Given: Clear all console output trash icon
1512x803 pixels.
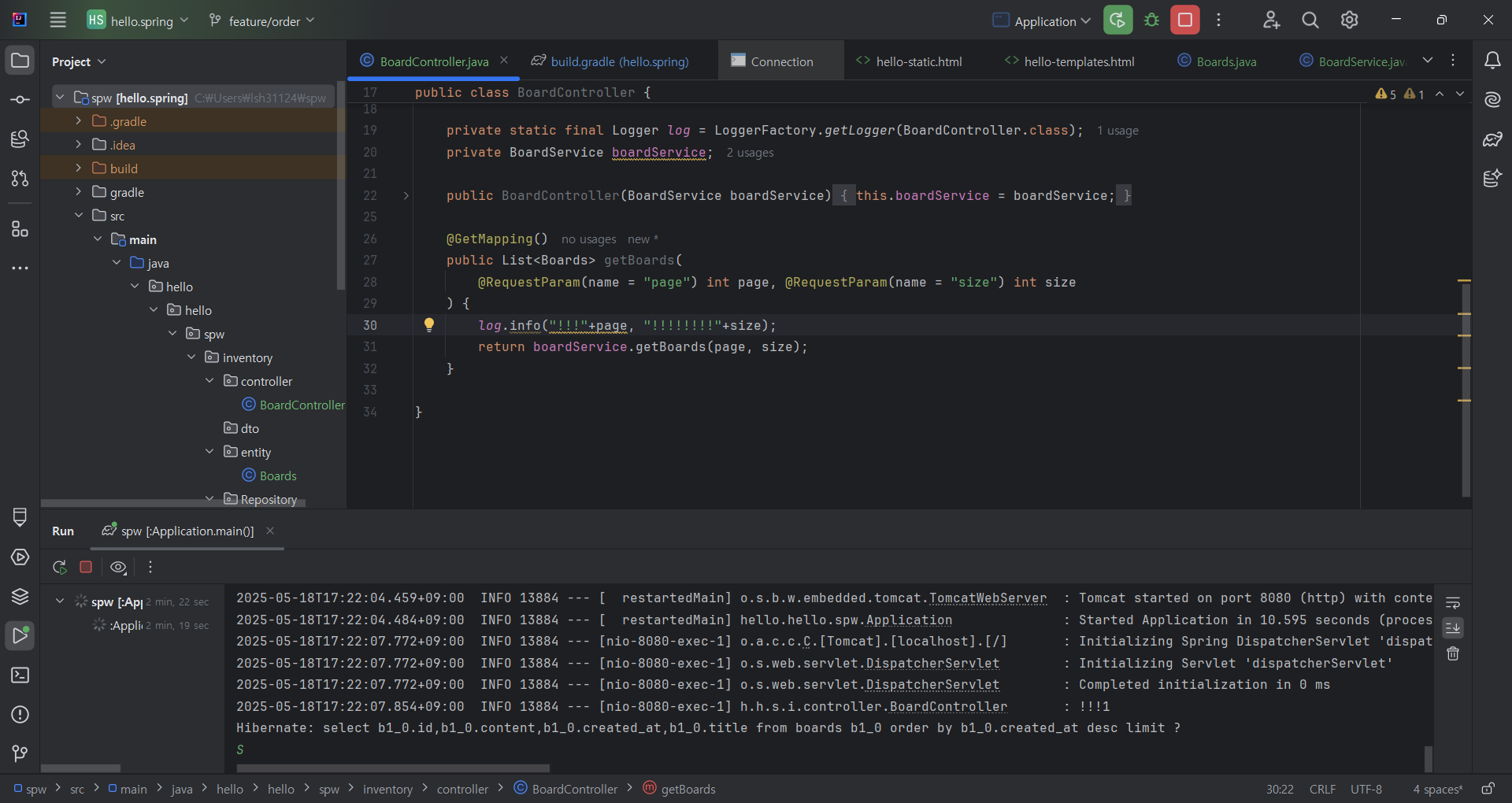Looking at the screenshot, I should [x=1453, y=653].
